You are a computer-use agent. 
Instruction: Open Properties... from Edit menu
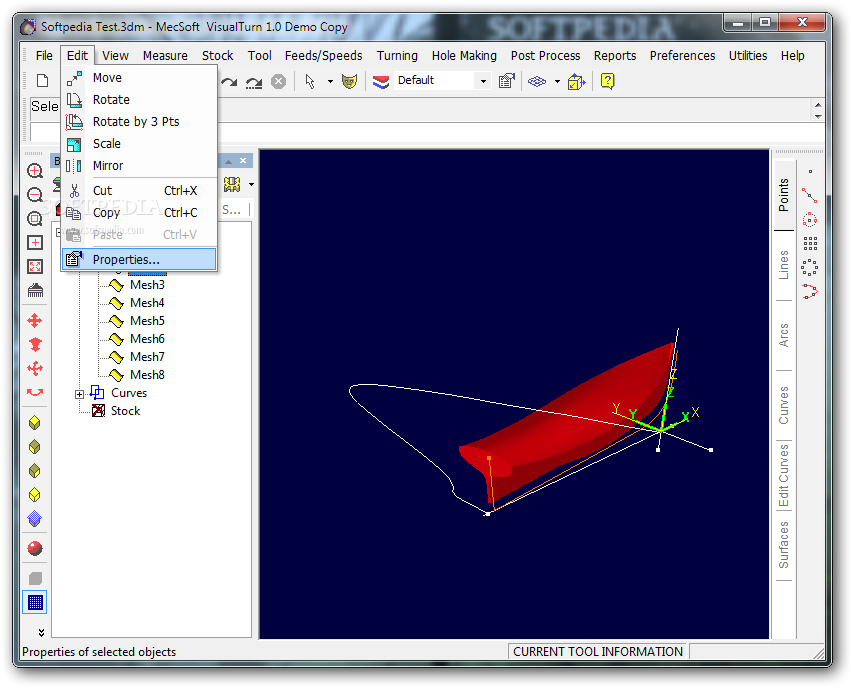(139, 259)
